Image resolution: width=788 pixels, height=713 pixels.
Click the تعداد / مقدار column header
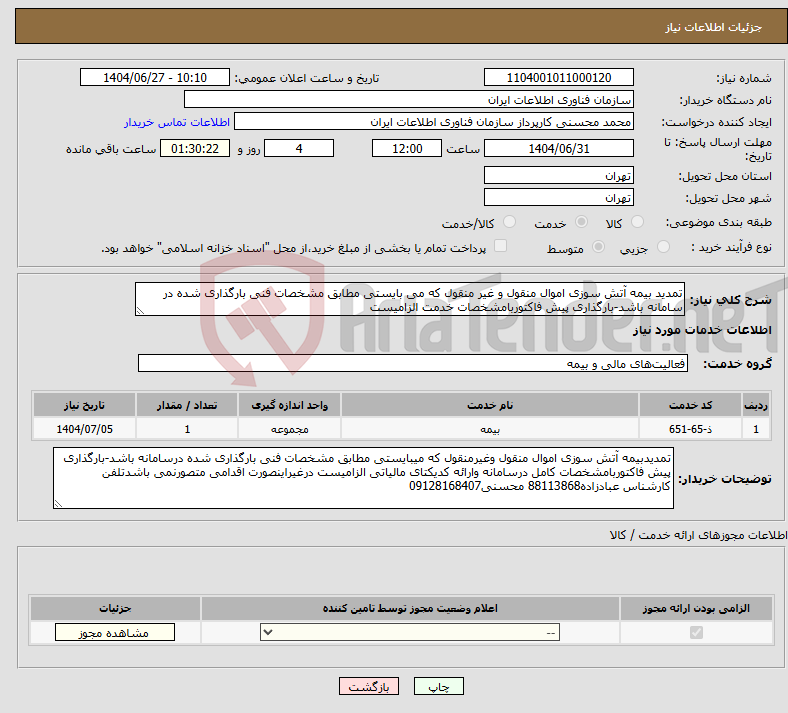(x=187, y=405)
